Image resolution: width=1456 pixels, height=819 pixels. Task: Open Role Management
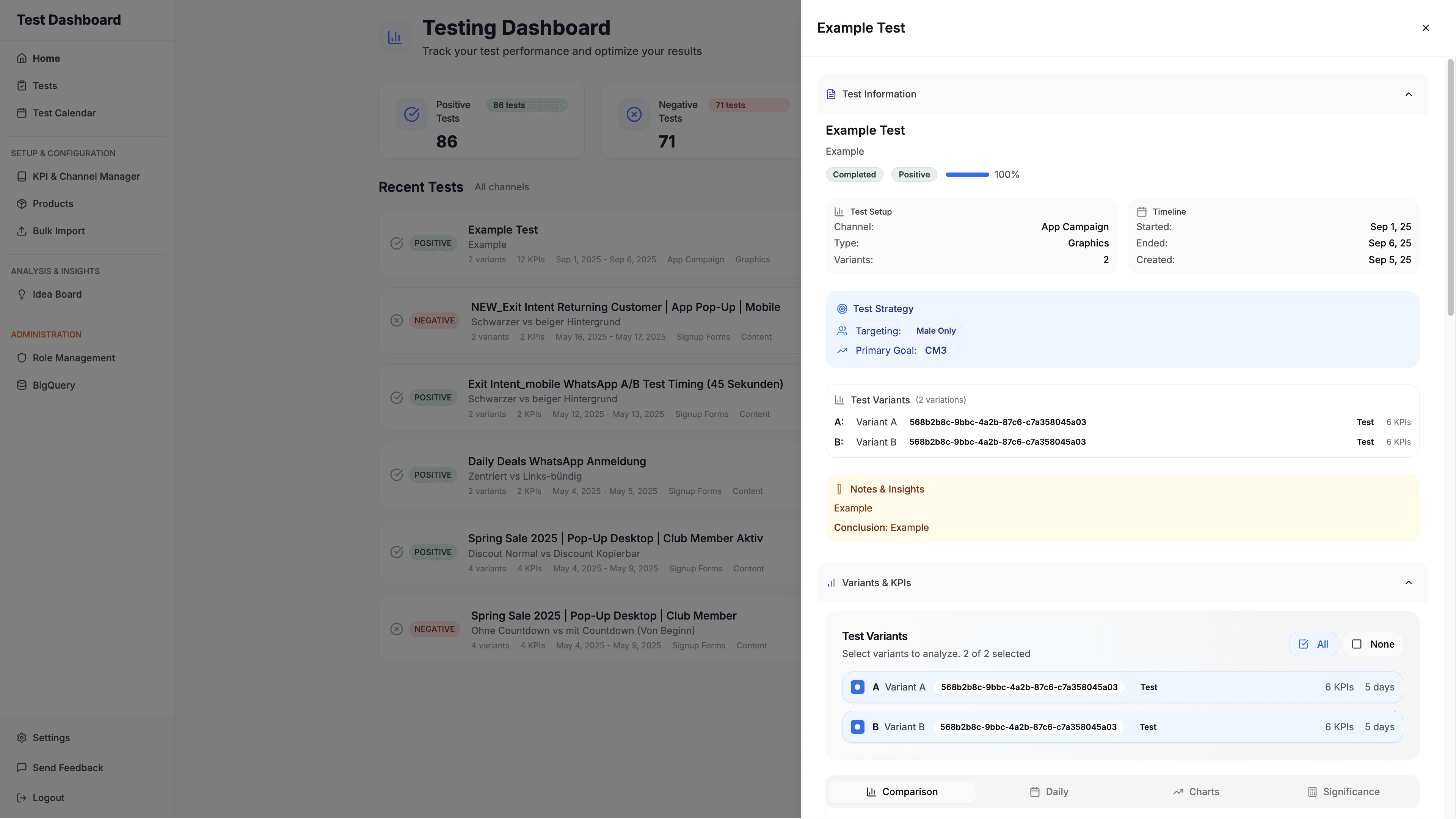tap(74, 358)
